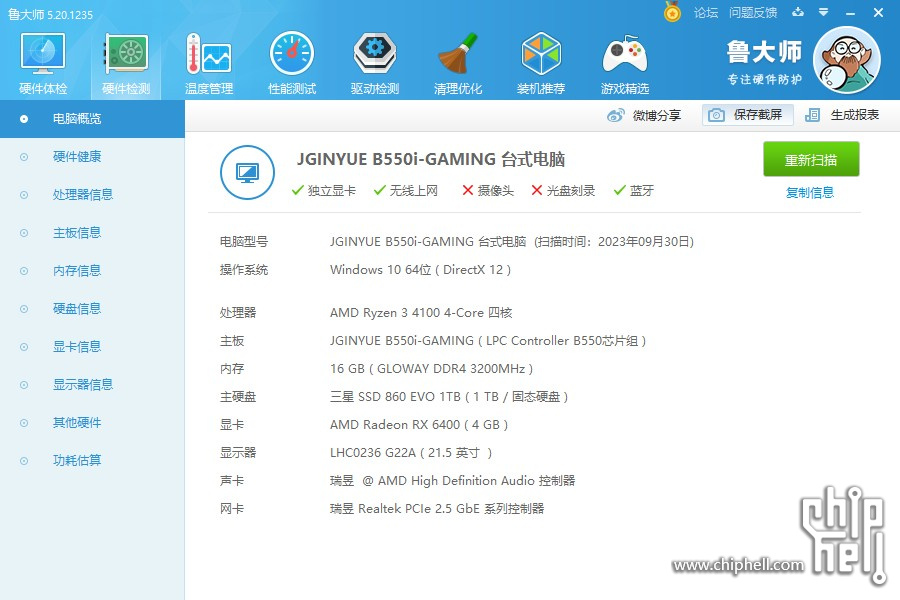Click AMD Ryzen 3 4100 processor value

(421, 313)
